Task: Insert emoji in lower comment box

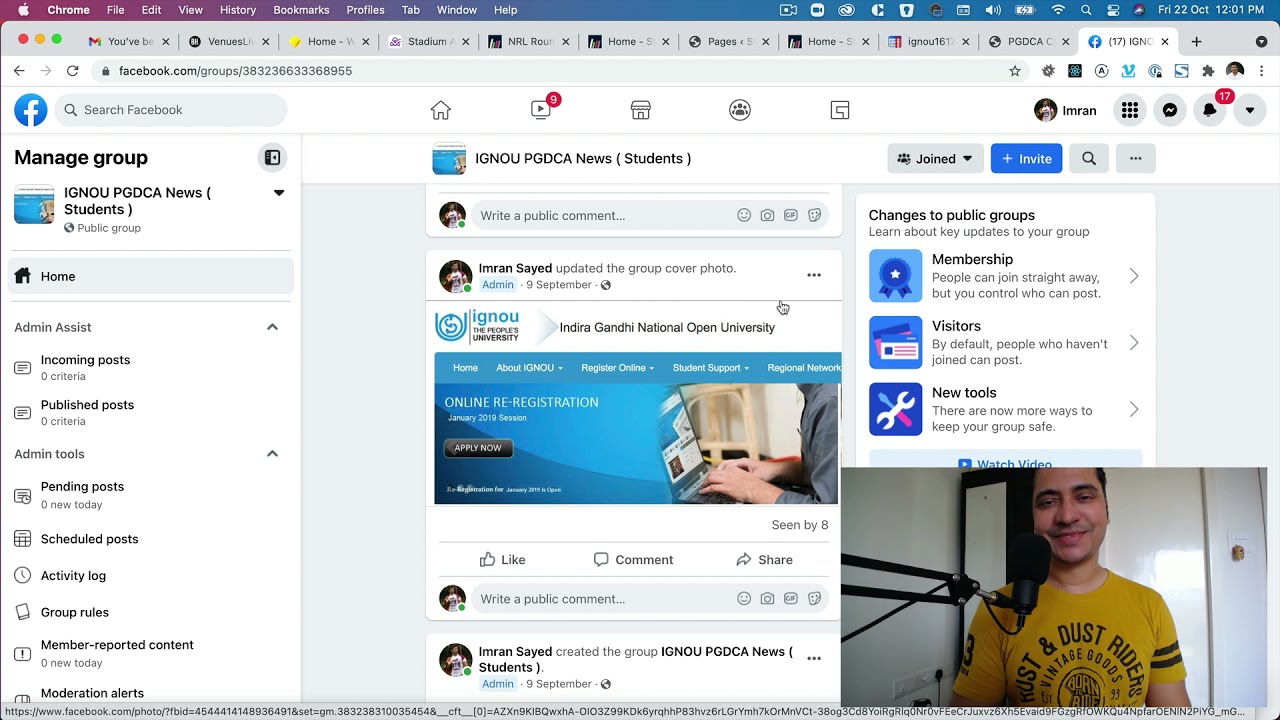Action: (x=744, y=599)
